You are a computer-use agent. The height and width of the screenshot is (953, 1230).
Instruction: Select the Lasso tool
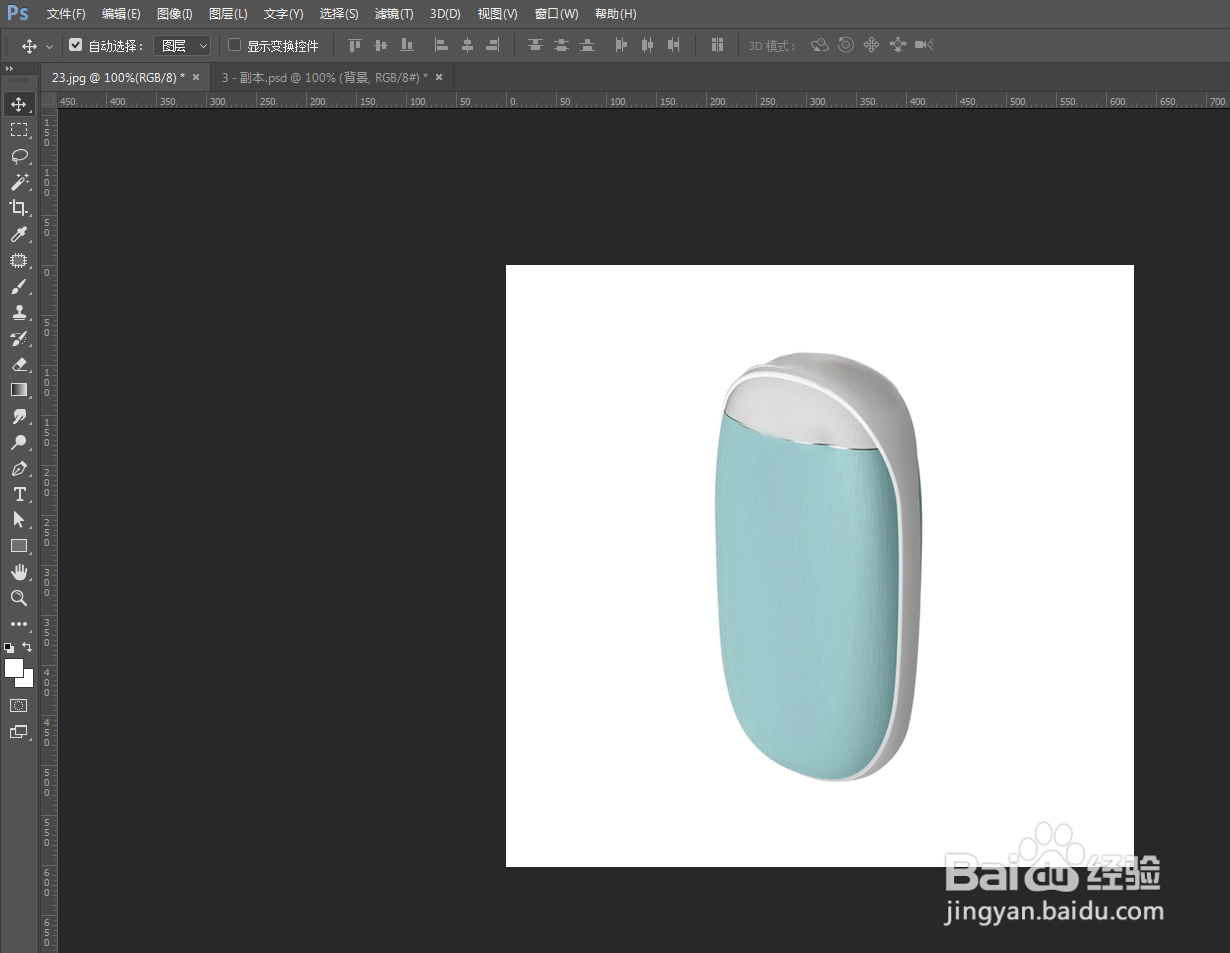[19, 156]
